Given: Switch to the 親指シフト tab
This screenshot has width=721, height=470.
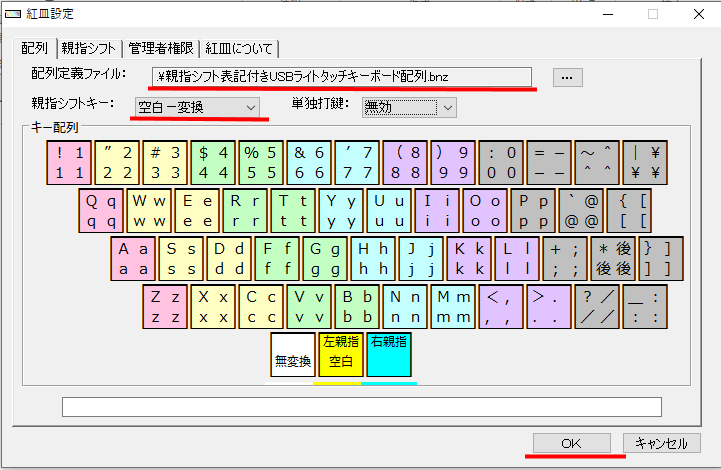Looking at the screenshot, I should [x=89, y=48].
